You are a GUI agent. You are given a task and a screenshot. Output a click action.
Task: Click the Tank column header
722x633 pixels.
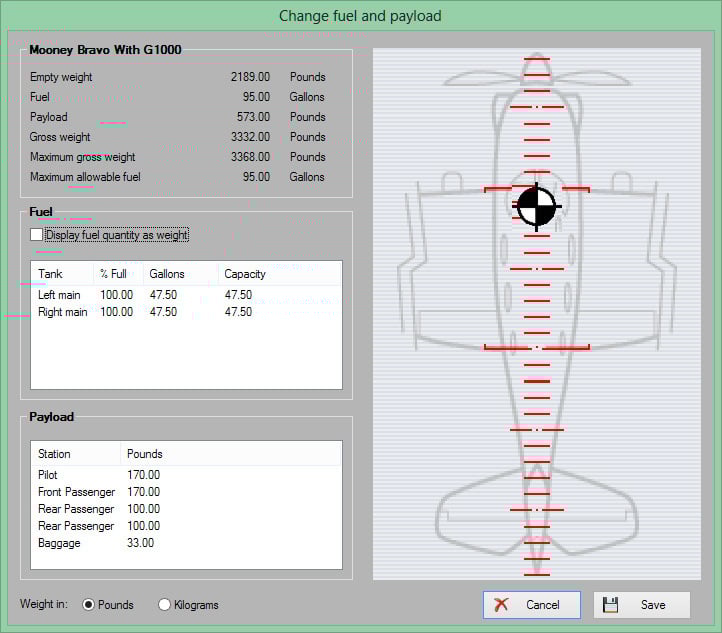(x=62, y=274)
